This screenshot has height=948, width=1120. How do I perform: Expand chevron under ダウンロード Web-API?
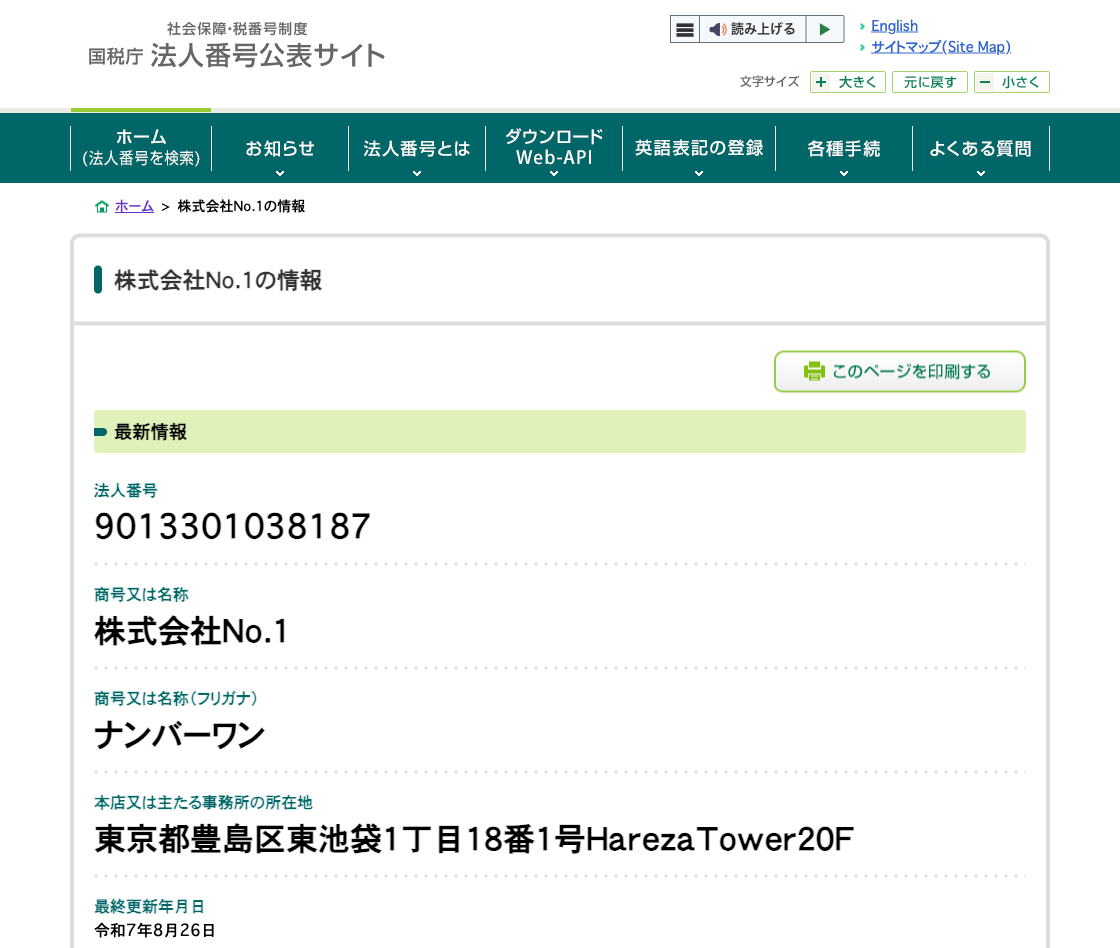(554, 174)
